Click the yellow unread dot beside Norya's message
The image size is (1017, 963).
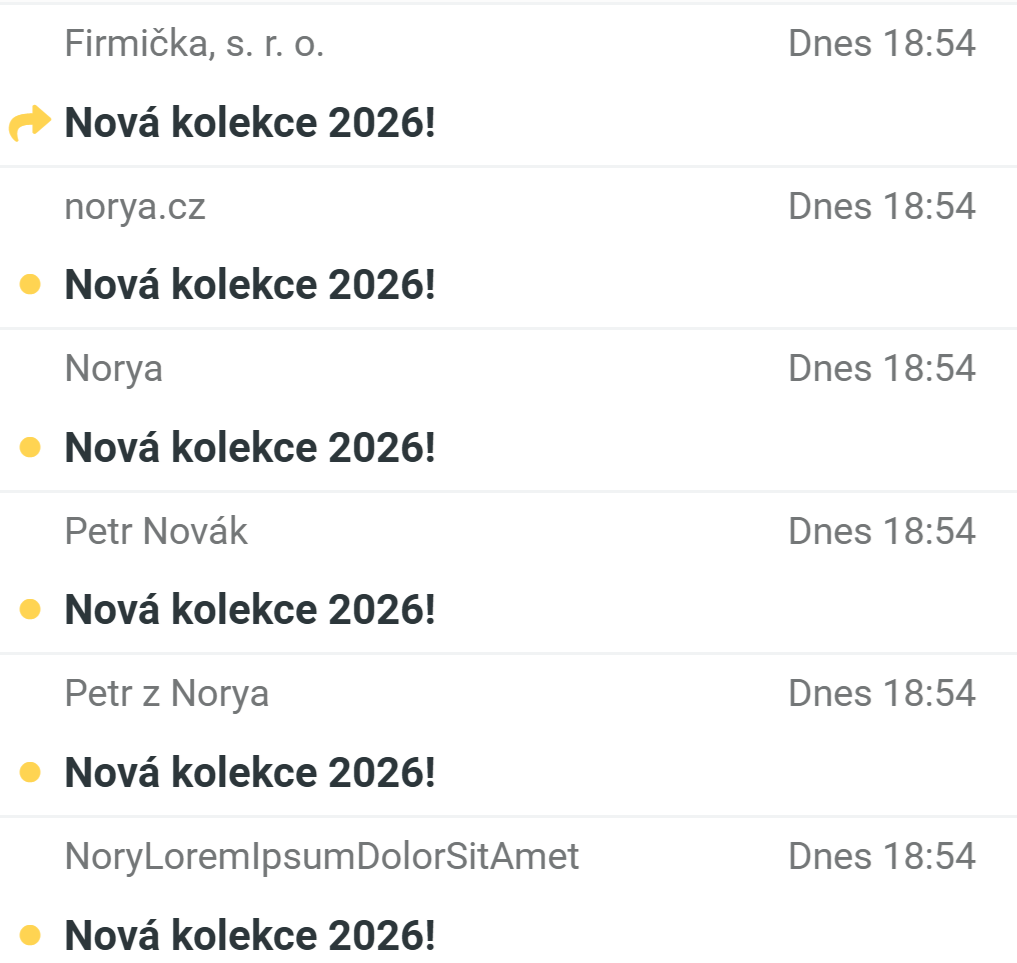30,448
